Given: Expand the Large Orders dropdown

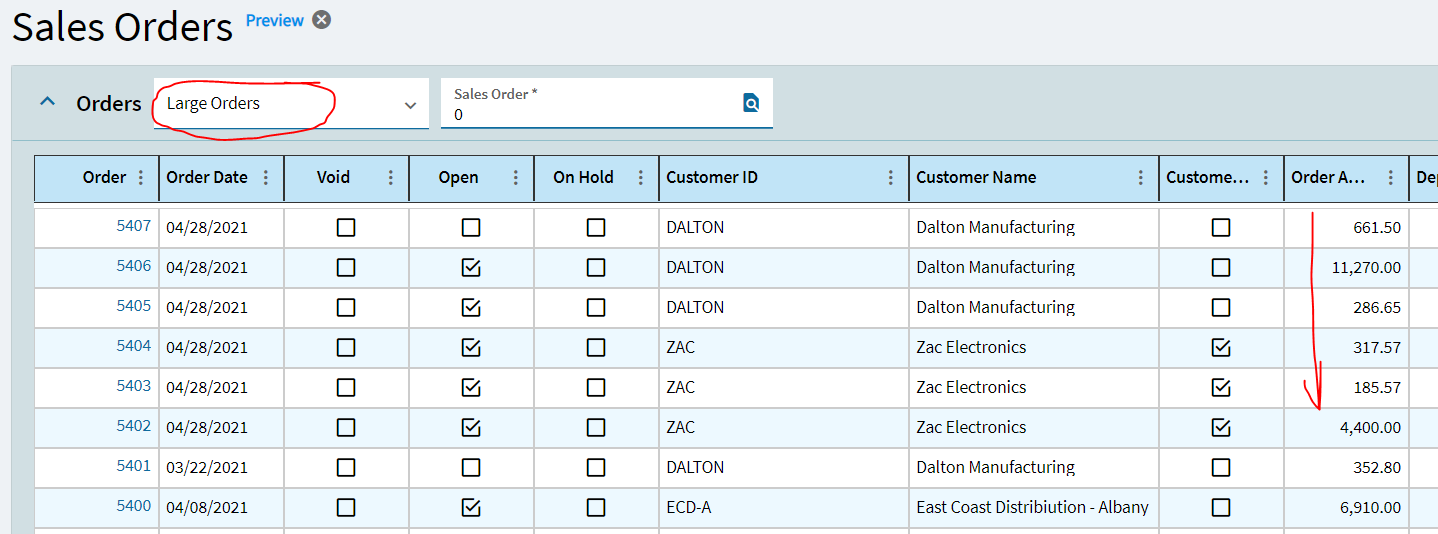Looking at the screenshot, I should tap(409, 105).
